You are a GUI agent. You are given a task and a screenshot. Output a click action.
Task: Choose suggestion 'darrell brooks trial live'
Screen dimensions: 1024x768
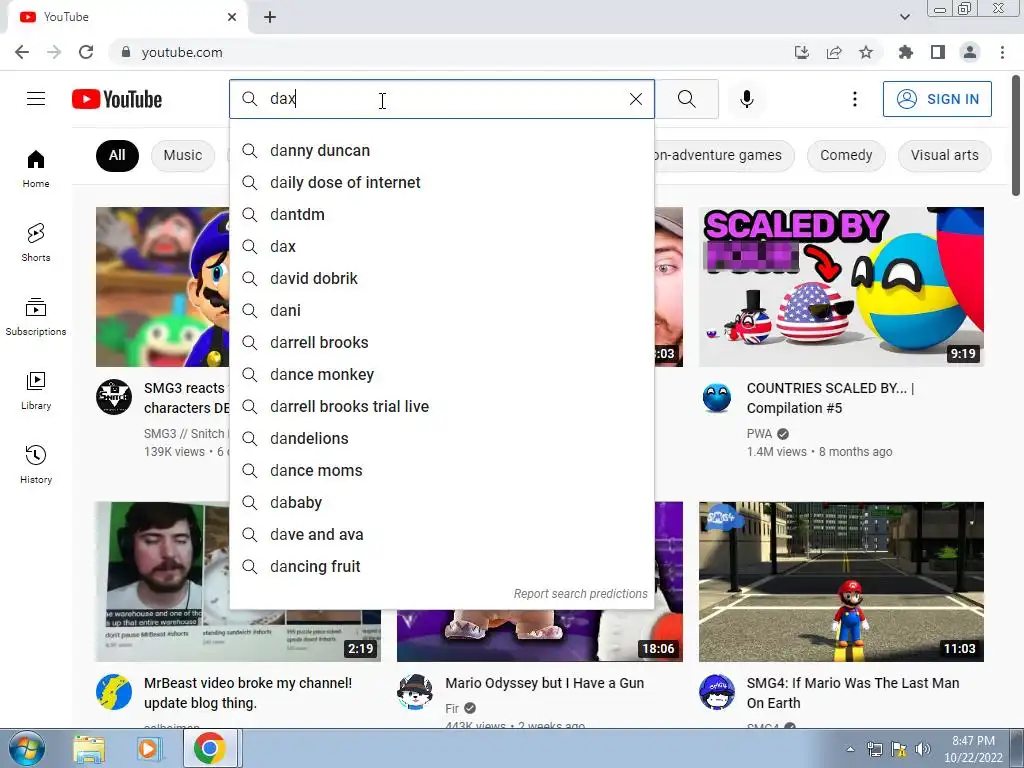pos(441,406)
